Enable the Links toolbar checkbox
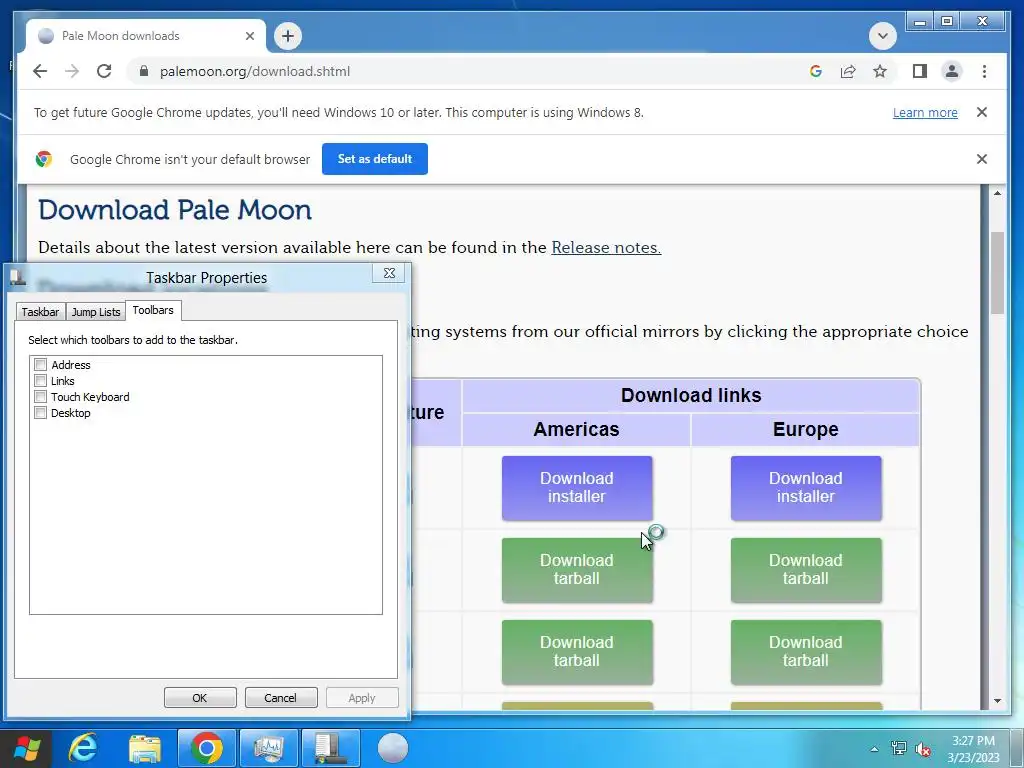 click(x=40, y=381)
